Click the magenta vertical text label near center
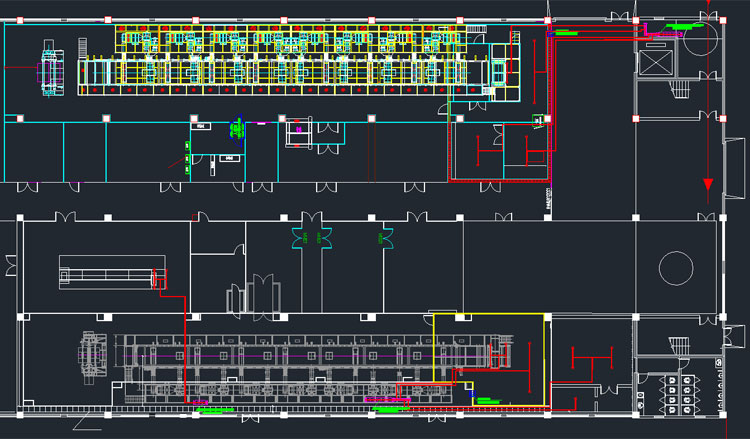Viewport: 750px width, 439px height. [548, 201]
